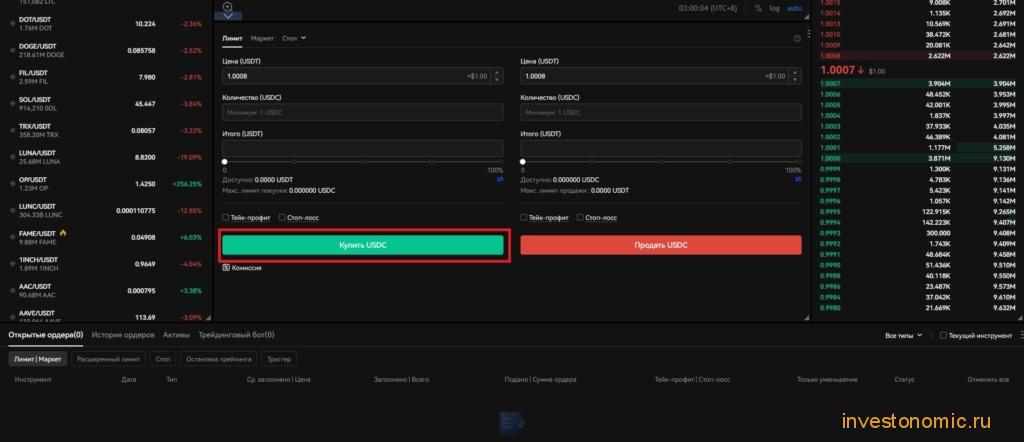Mark LUNC/USDT as favorite star
Viewport: 1024px width, 442px height.
[12, 211]
